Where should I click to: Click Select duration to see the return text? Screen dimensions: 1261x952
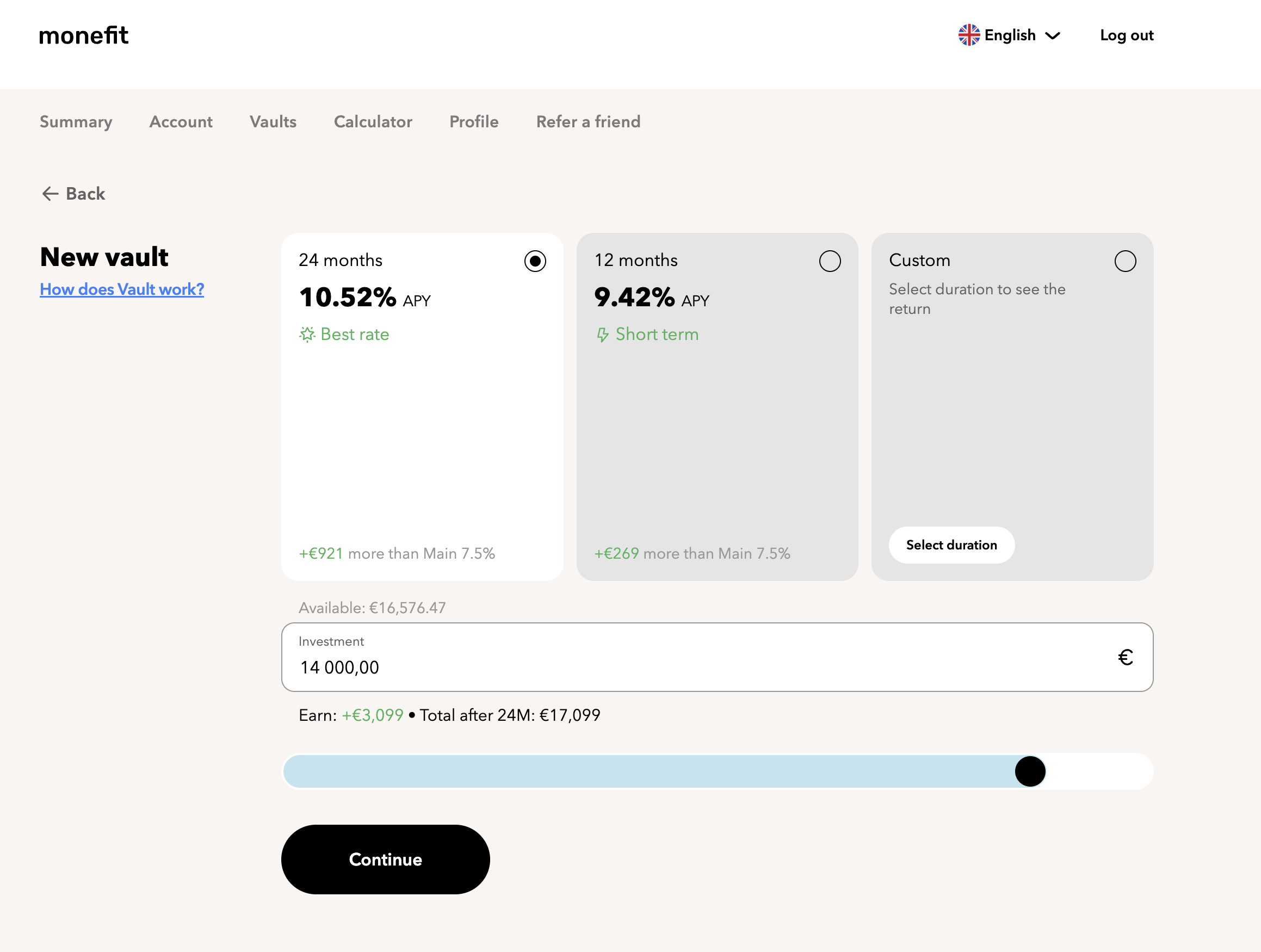[977, 299]
